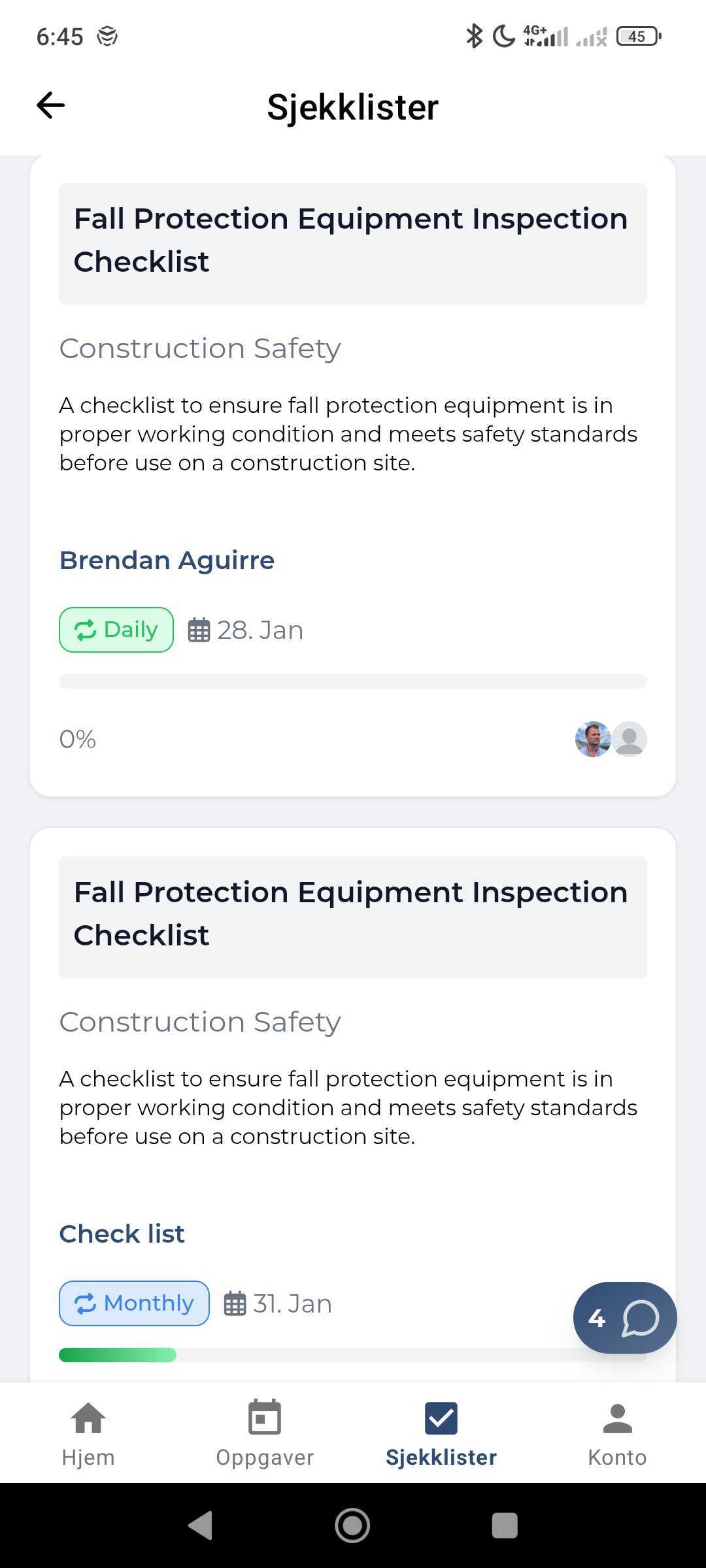The image size is (706, 1568).
Task: Open the Check list link
Action: click(121, 1233)
